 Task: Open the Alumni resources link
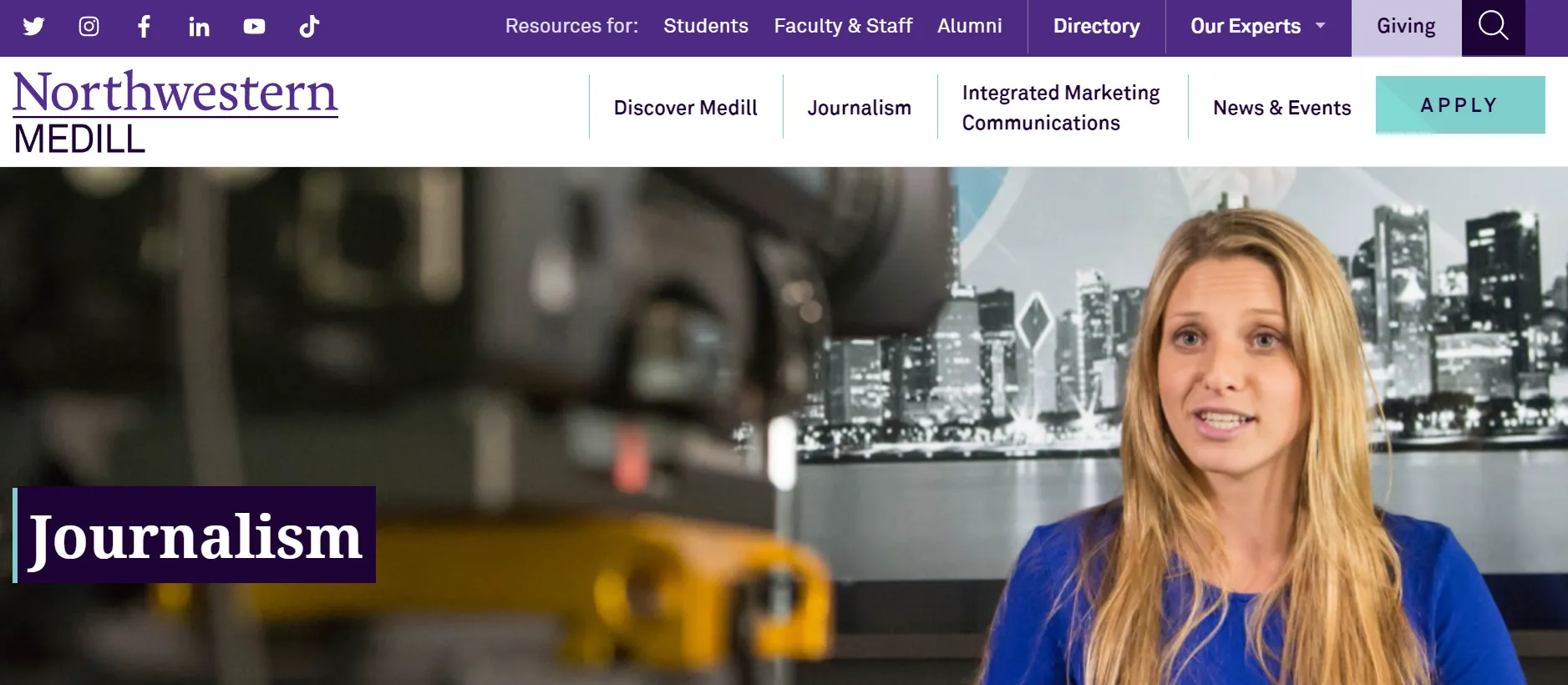click(969, 27)
